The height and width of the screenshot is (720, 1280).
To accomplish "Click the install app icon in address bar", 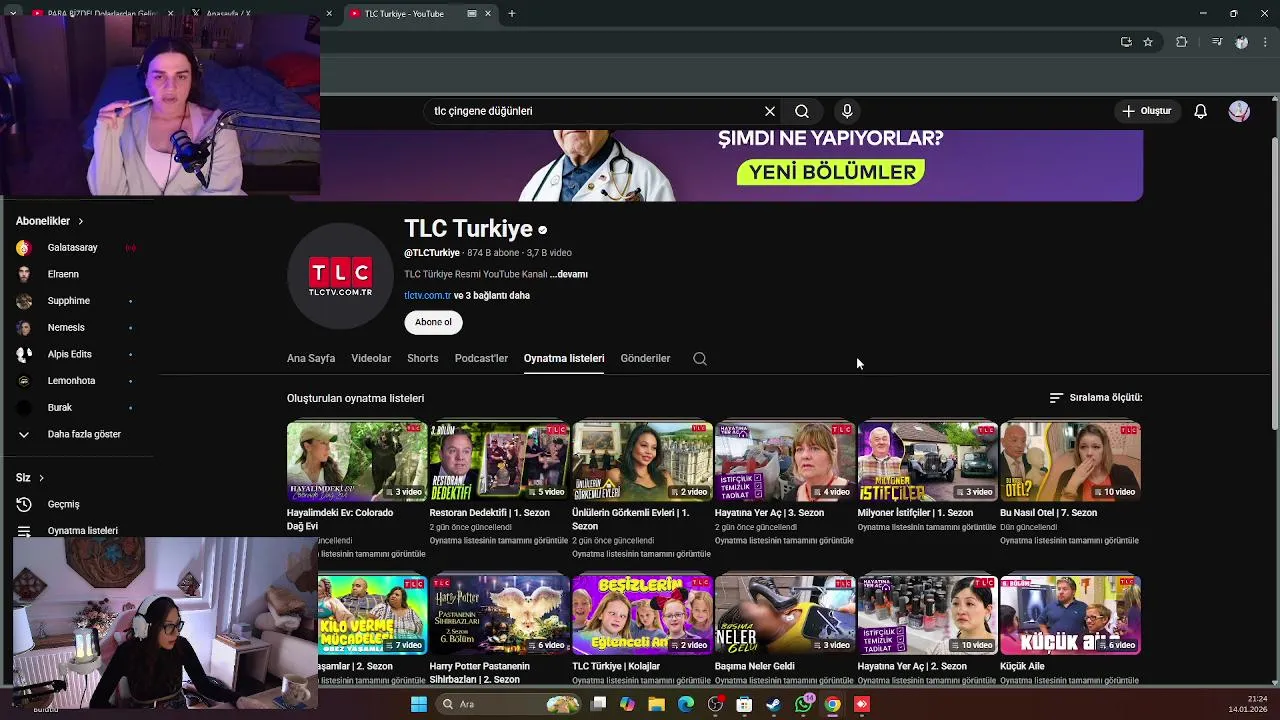I will [1126, 42].
